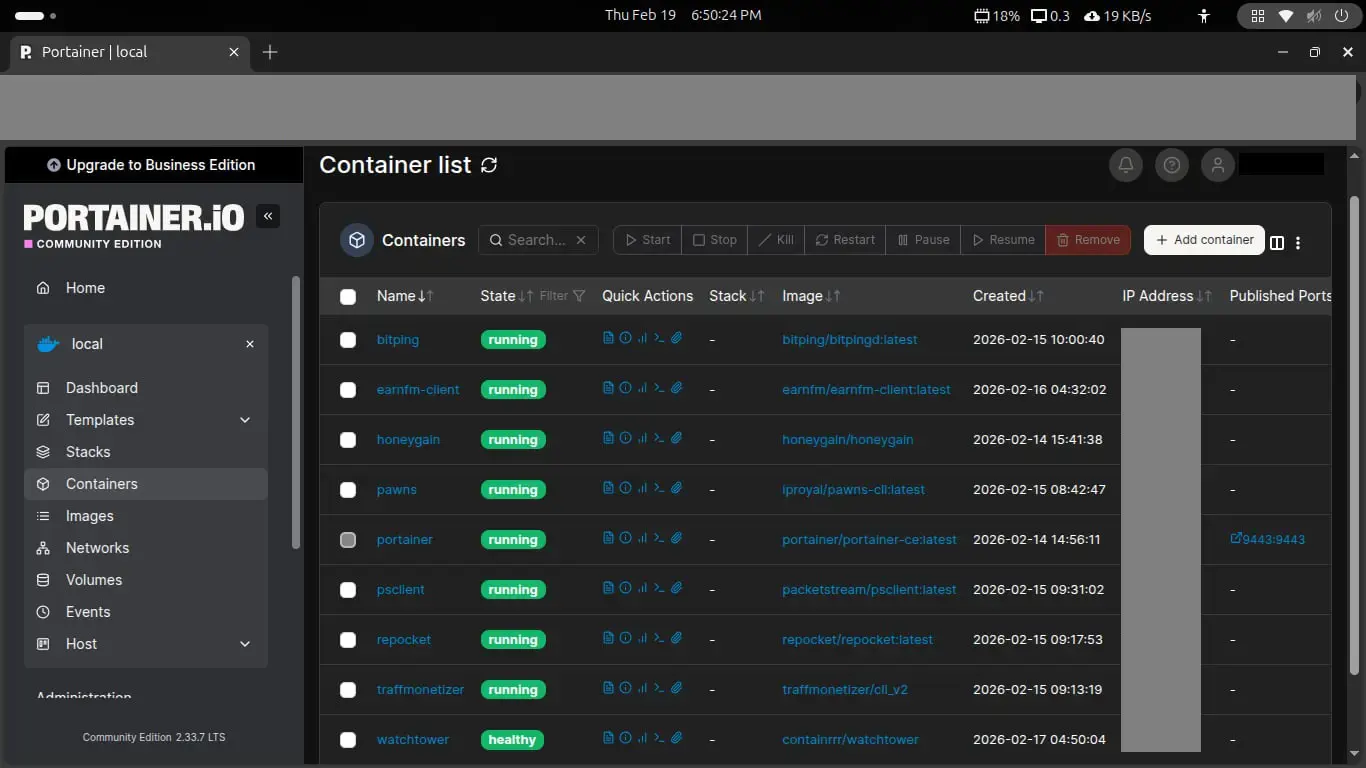Focus the container Search field
The height and width of the screenshot is (768, 1366).
(536, 240)
